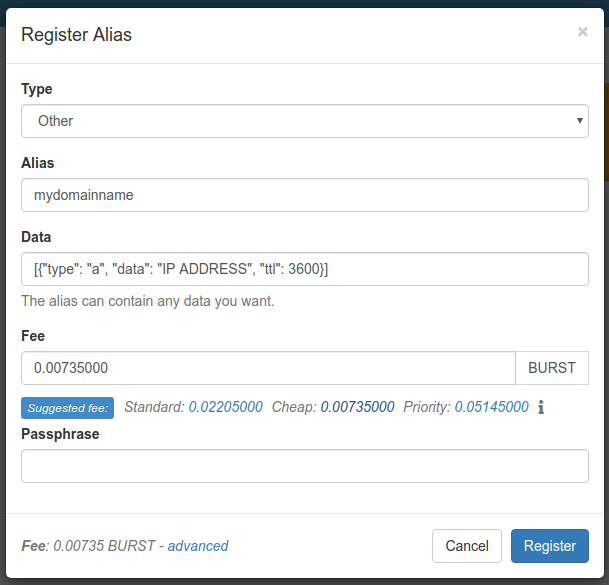Screen dimensions: 609x585
Task: Open the Type dropdown showing Other
Action: (x=305, y=121)
